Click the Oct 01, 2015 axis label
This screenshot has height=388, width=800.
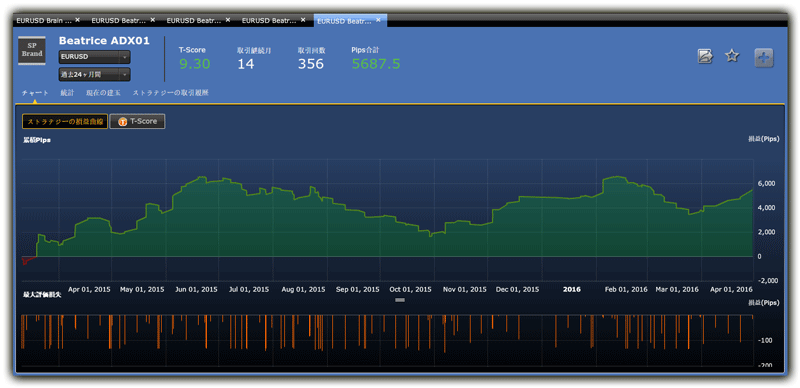click(x=411, y=289)
